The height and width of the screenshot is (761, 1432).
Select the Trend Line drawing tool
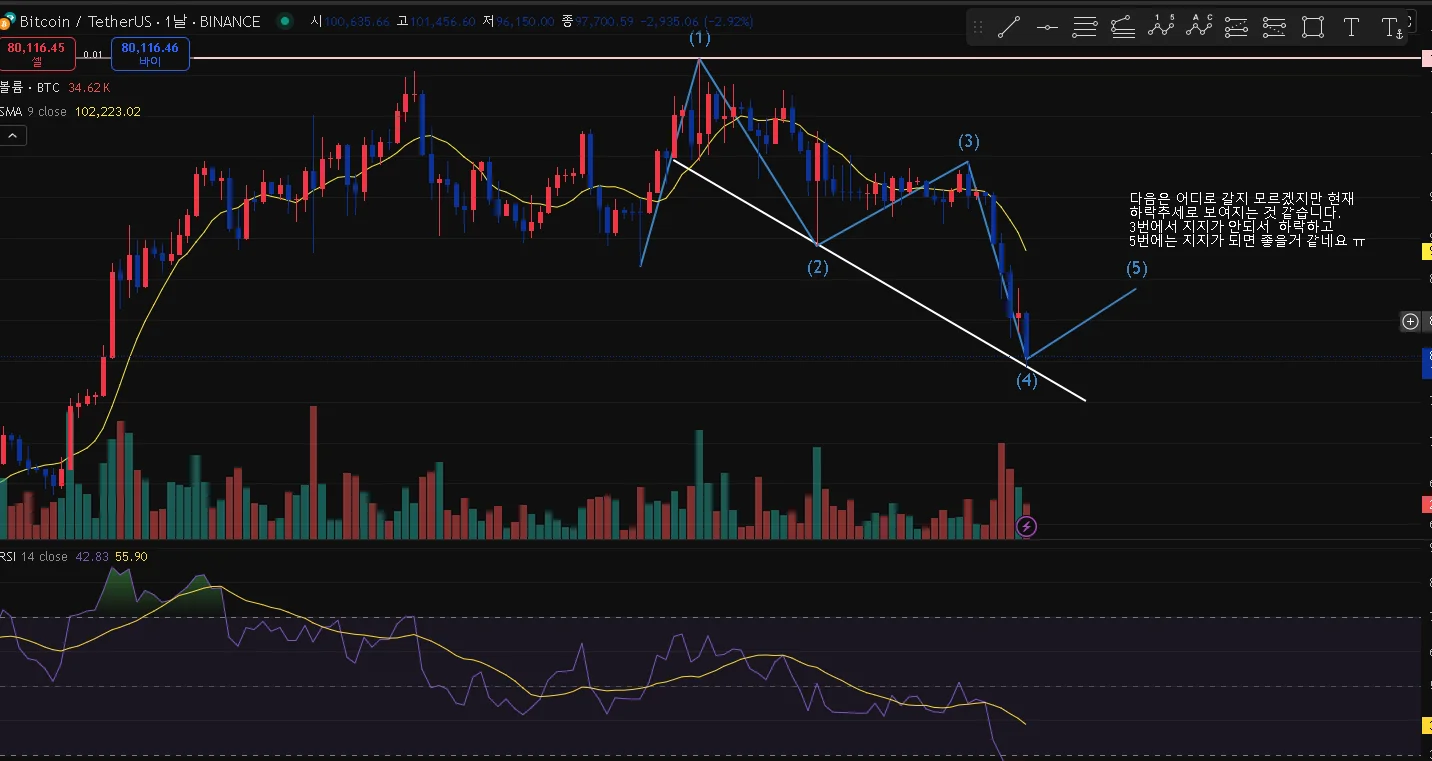(1008, 28)
